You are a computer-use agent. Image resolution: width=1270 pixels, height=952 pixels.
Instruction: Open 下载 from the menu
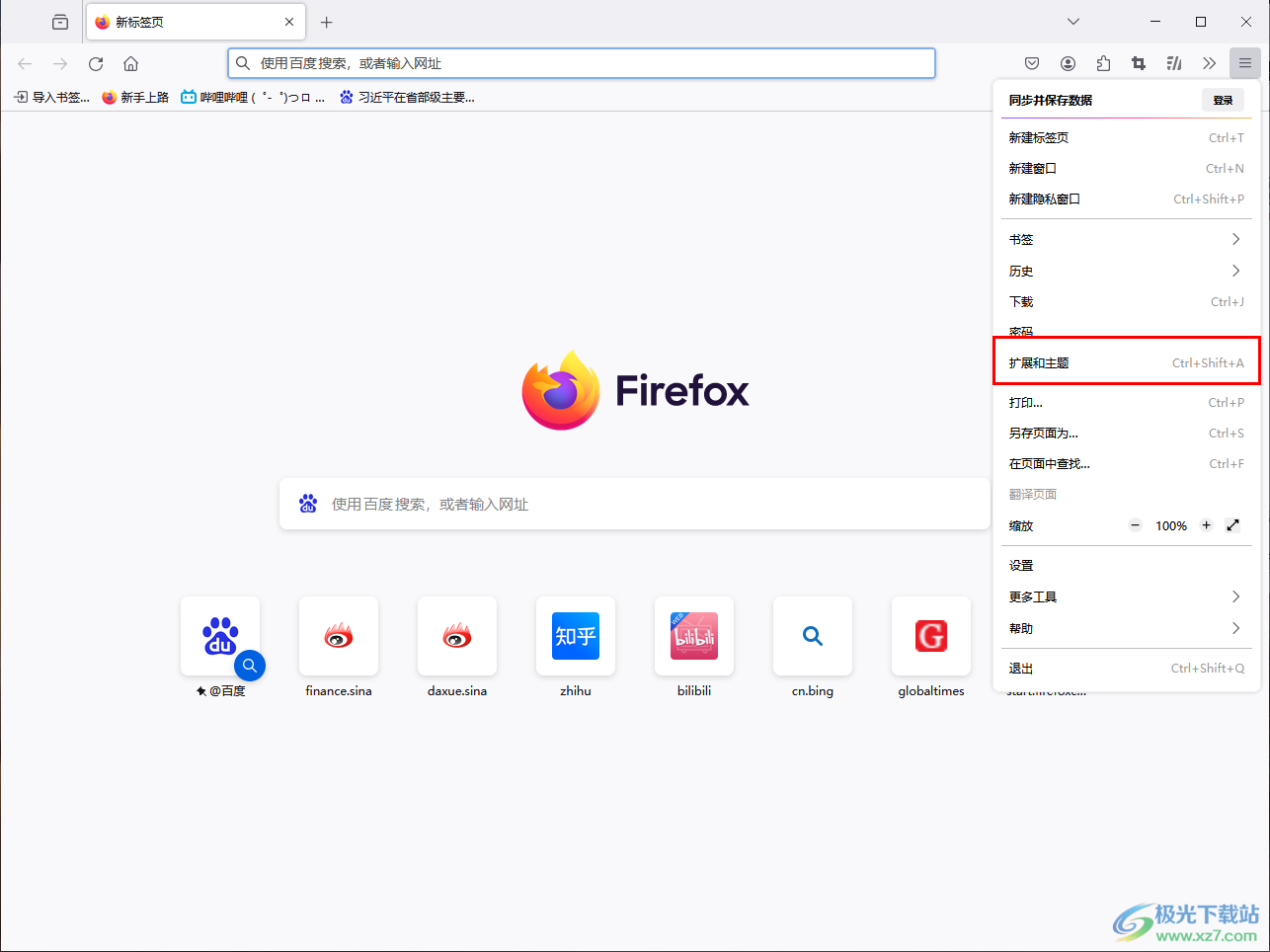[1126, 301]
